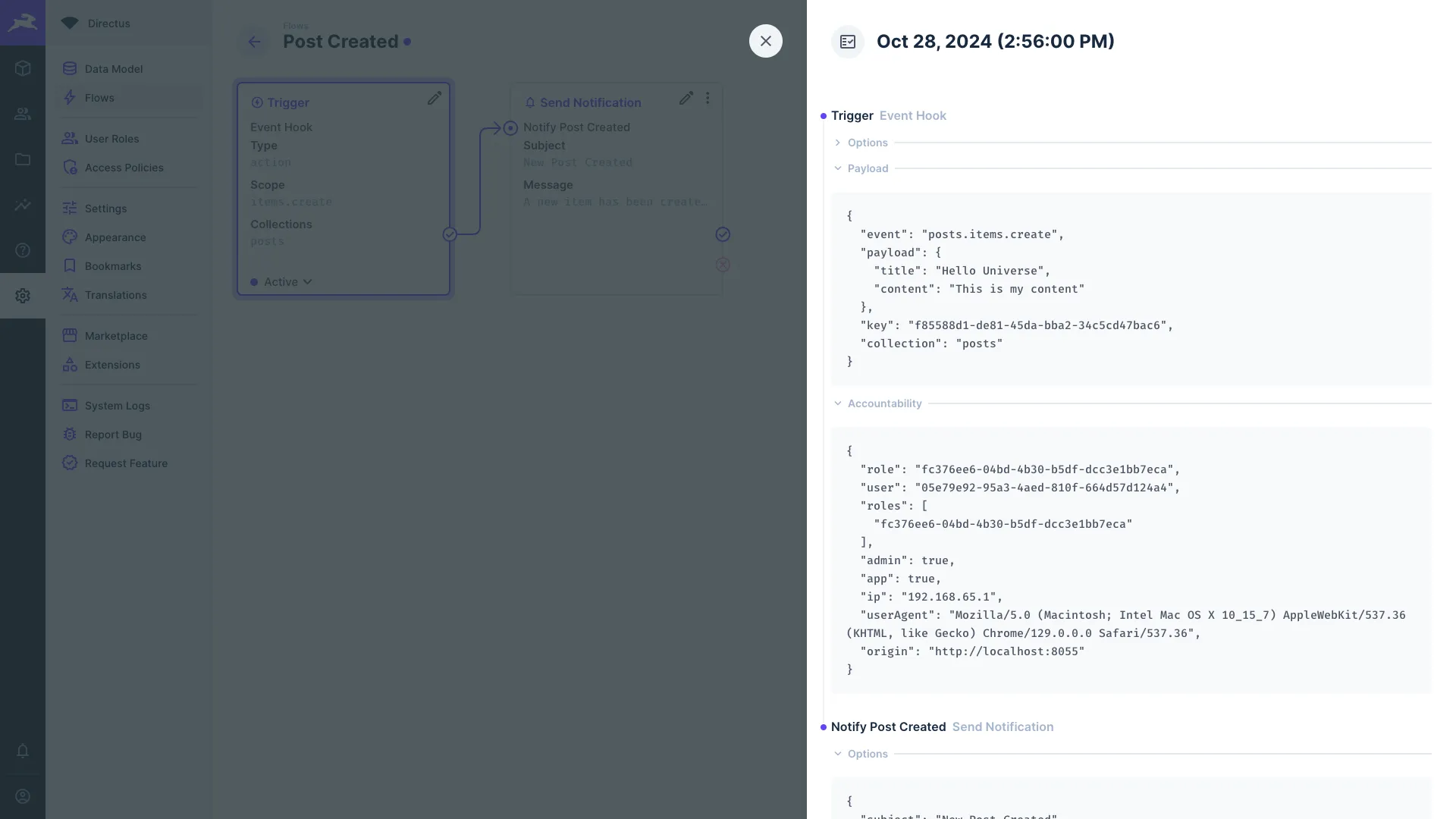The width and height of the screenshot is (1456, 819).
Task: Click the Marketplace icon
Action: 70,337
